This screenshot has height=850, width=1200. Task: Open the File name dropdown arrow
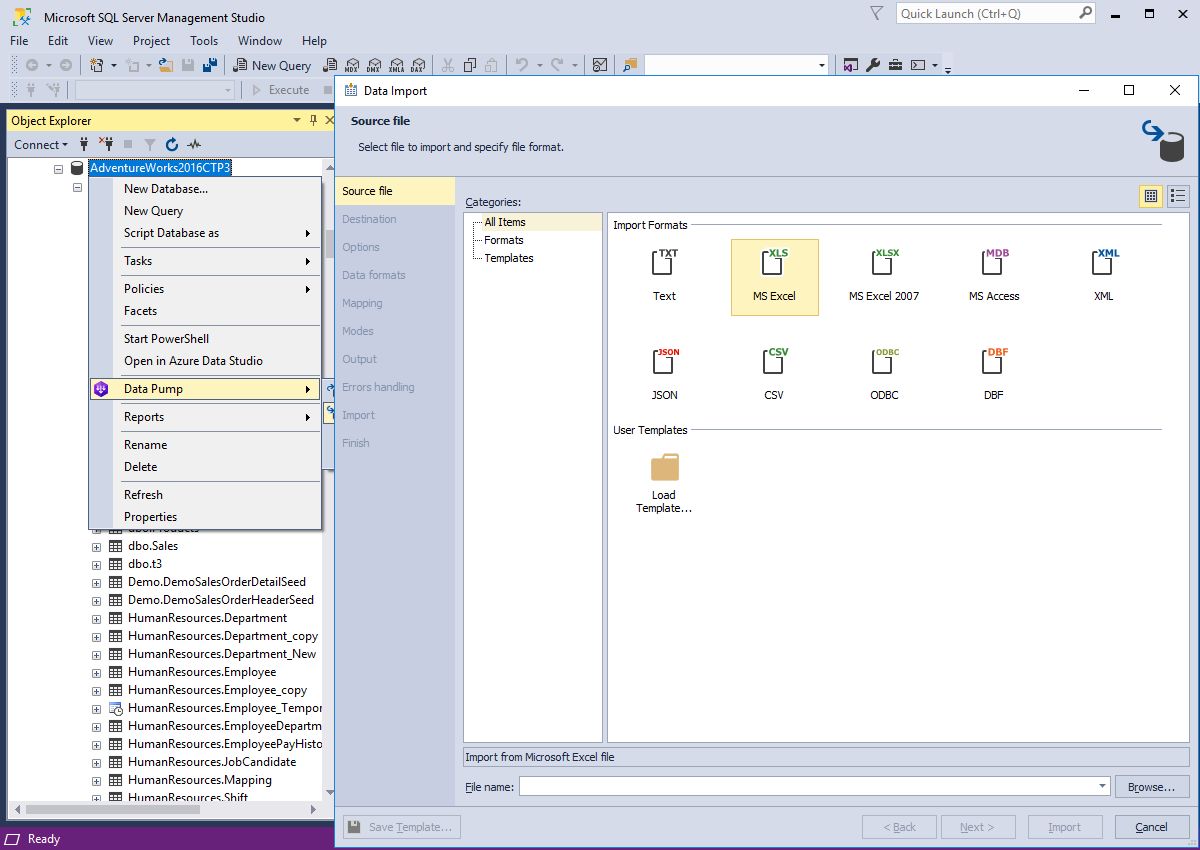click(1102, 787)
